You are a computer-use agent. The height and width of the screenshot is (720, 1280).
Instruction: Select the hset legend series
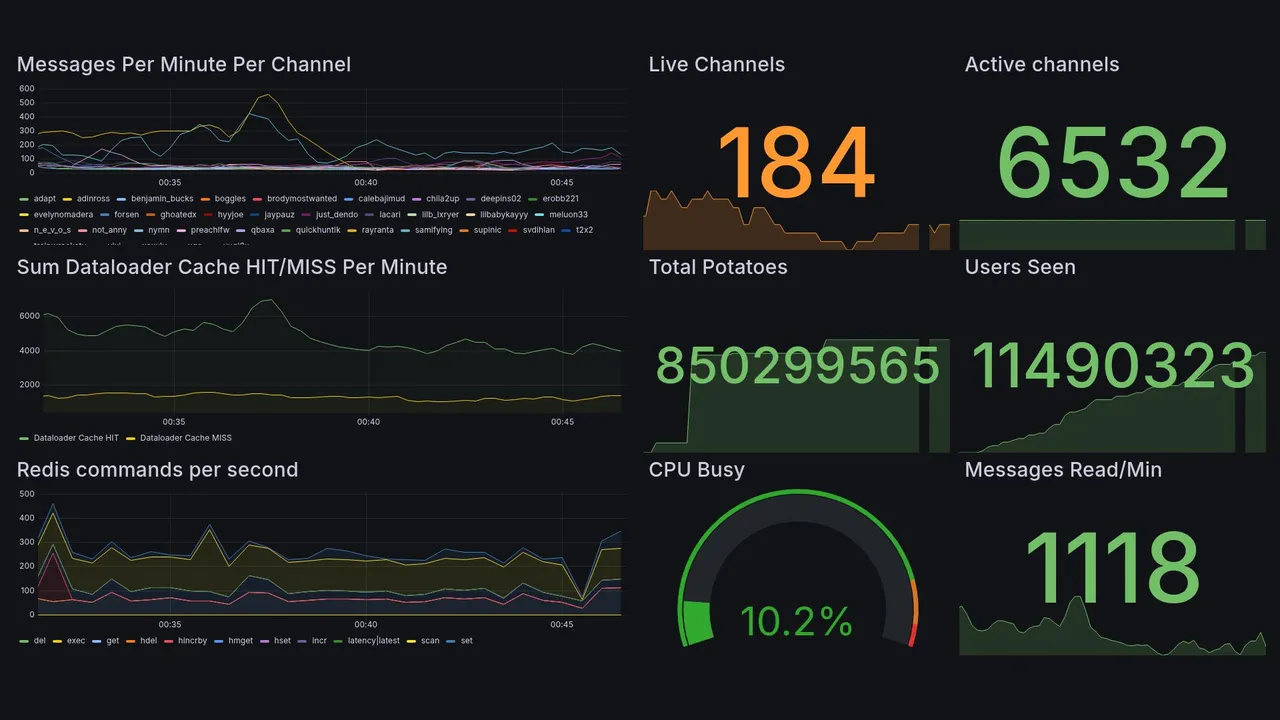pos(282,641)
